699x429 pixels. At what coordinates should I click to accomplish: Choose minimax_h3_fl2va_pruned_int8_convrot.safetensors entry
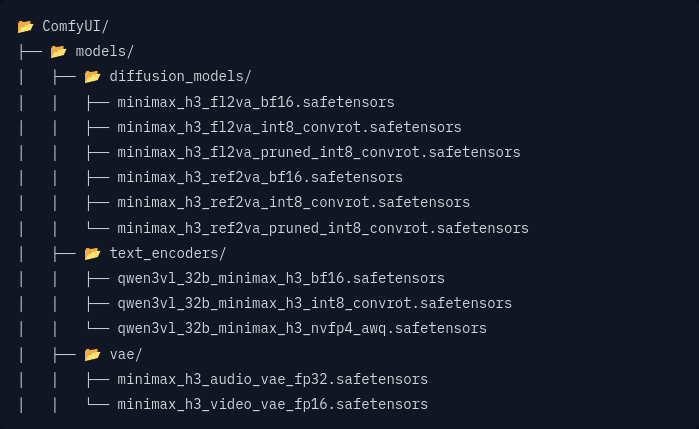point(319,153)
